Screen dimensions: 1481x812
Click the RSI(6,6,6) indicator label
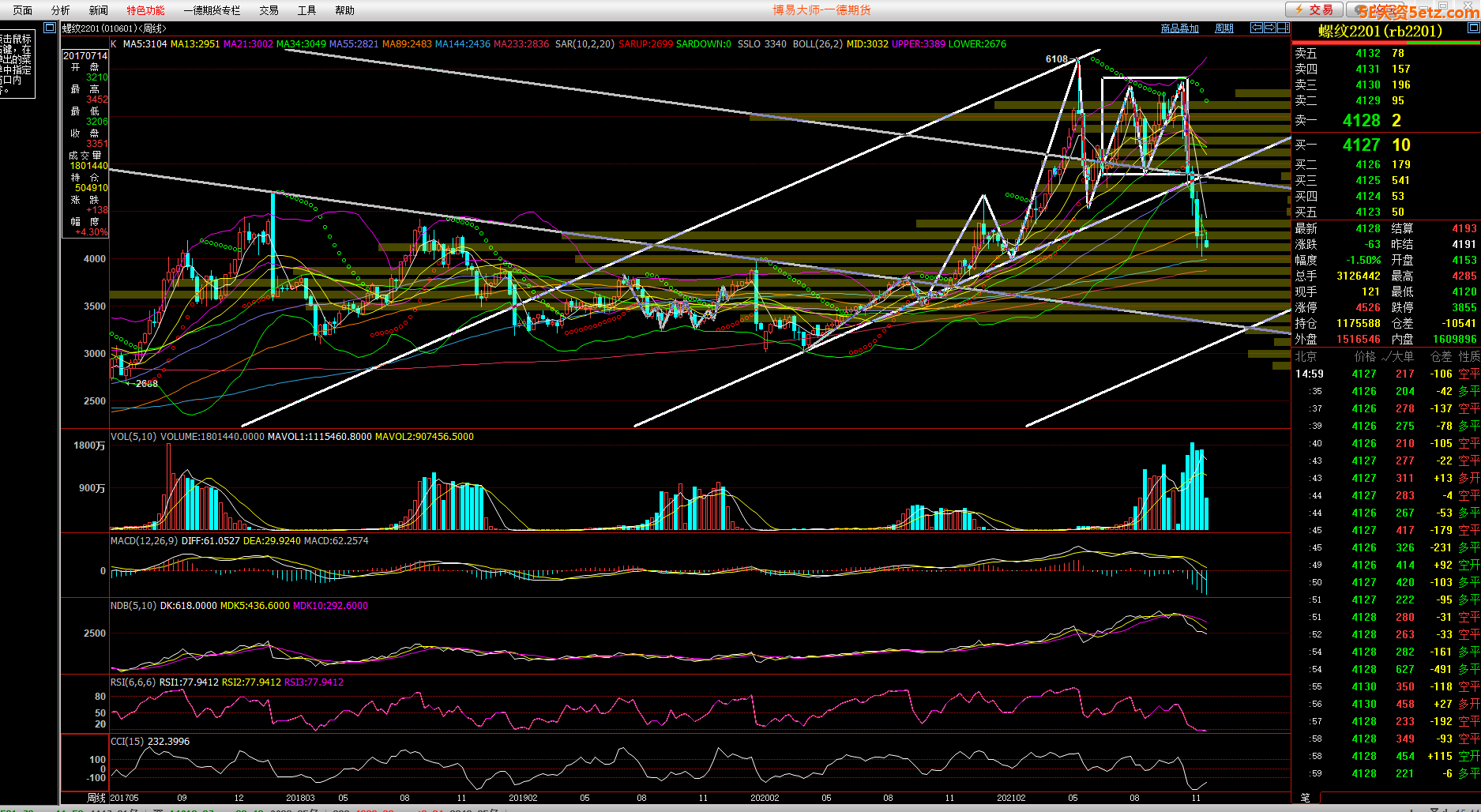[x=133, y=682]
